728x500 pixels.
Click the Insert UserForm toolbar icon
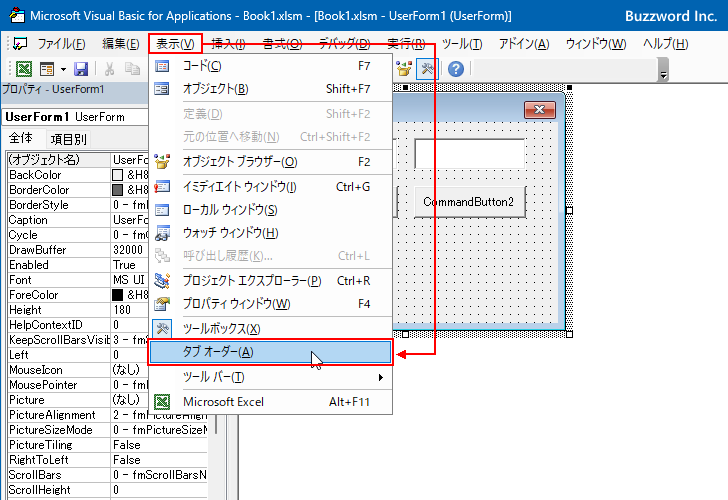coord(47,69)
